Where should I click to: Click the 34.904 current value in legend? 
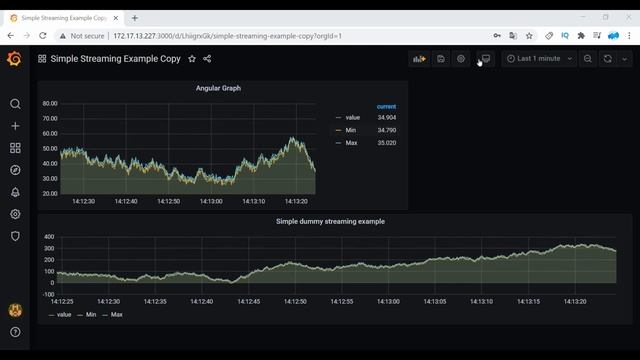point(387,118)
